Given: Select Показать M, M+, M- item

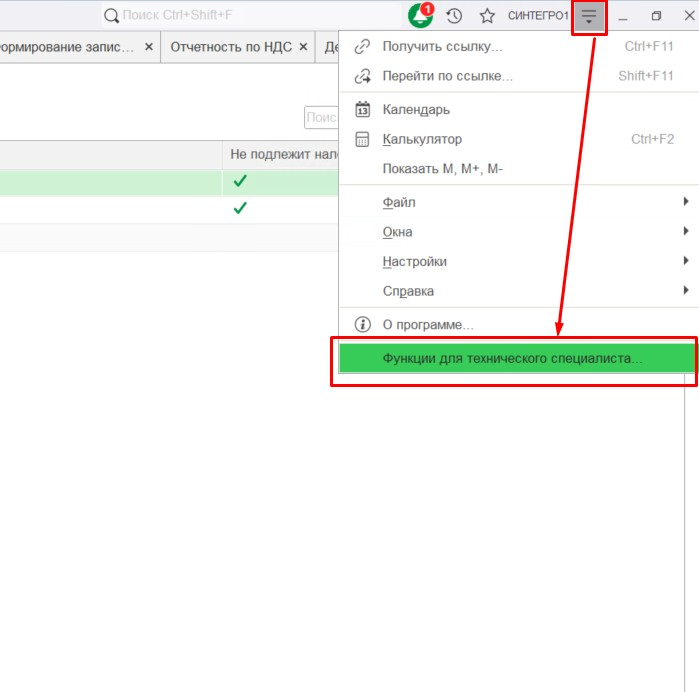Looking at the screenshot, I should [442, 169].
